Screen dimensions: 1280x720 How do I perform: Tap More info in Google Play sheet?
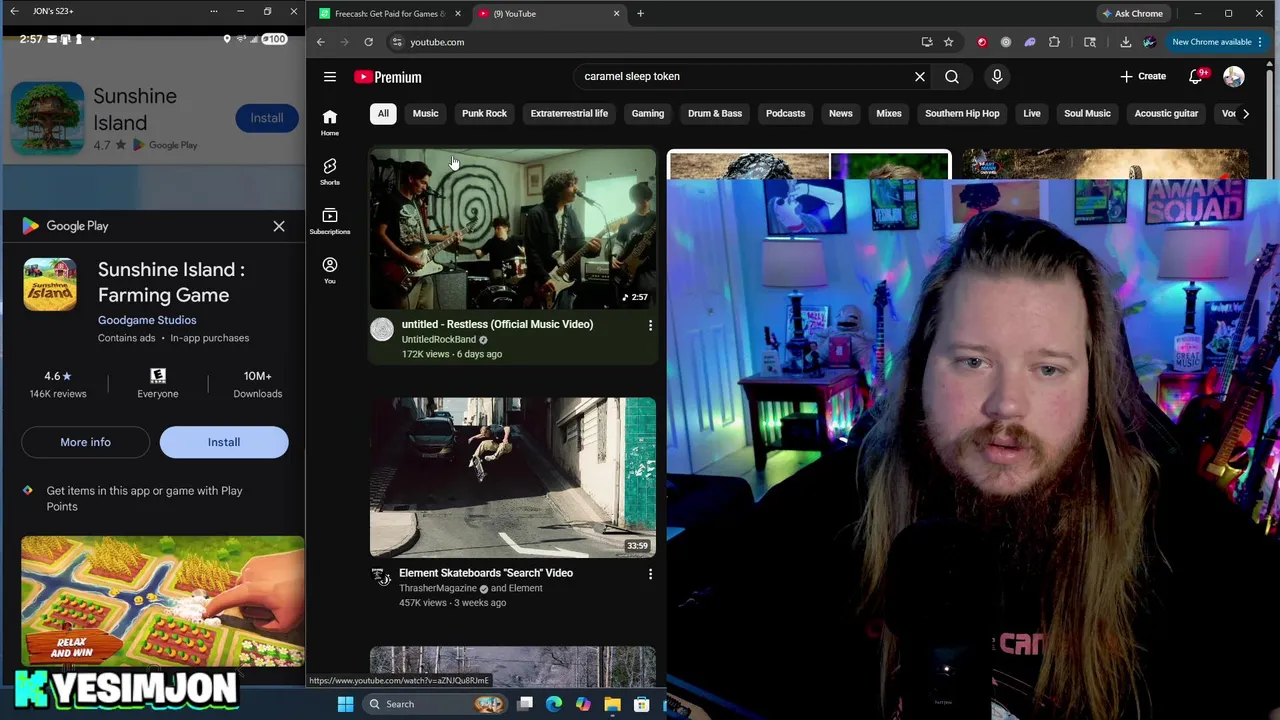[85, 442]
